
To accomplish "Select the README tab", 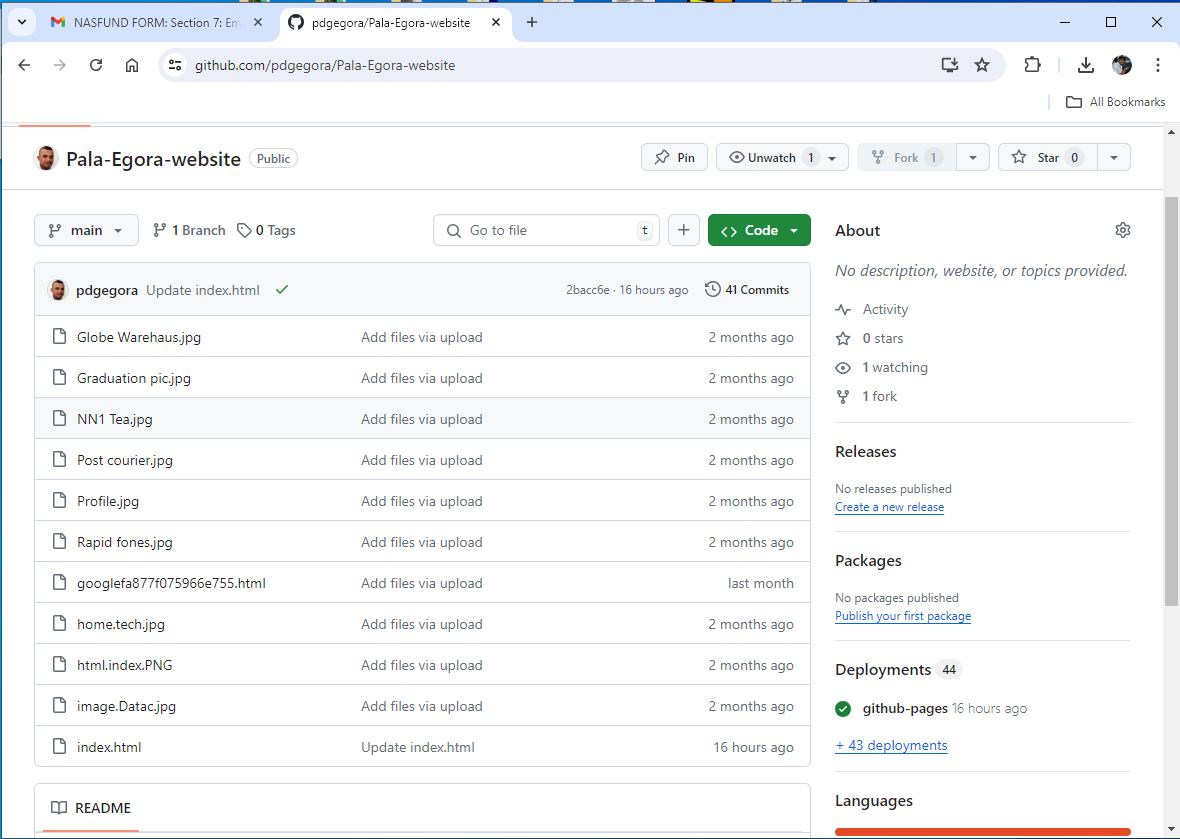I will [x=91, y=808].
